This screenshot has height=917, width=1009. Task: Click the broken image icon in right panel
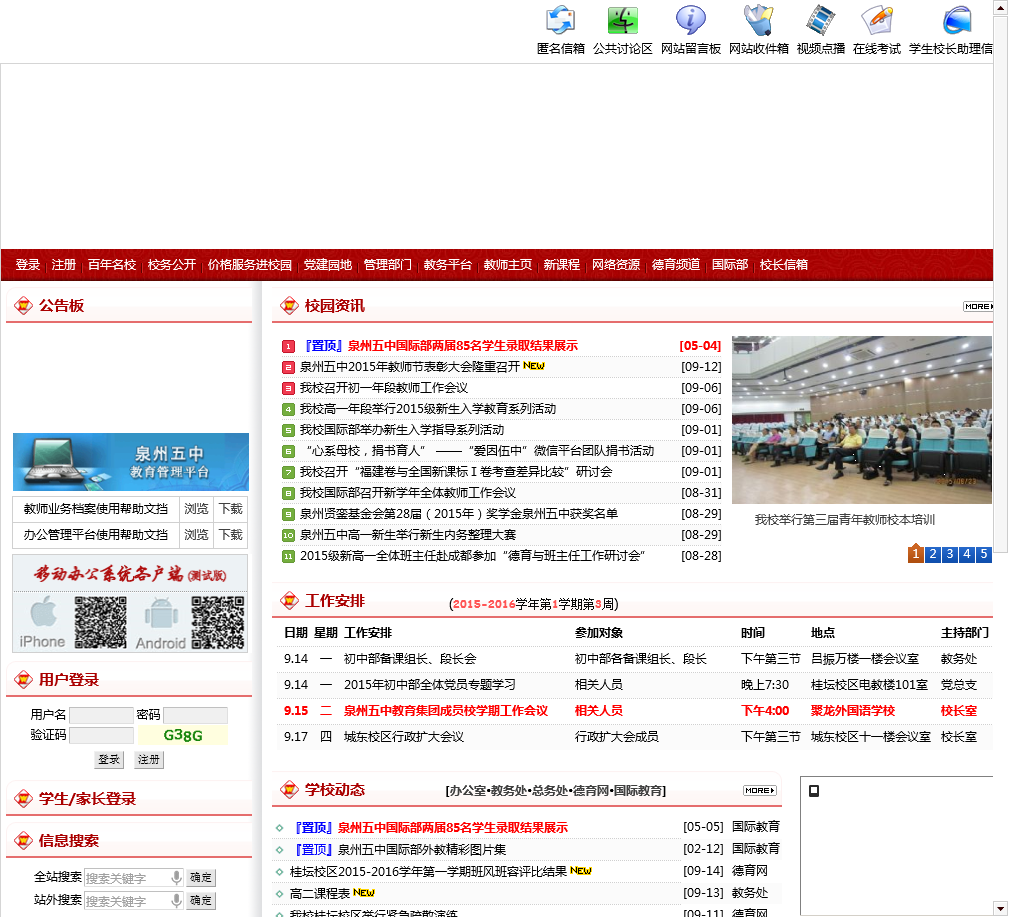point(814,791)
